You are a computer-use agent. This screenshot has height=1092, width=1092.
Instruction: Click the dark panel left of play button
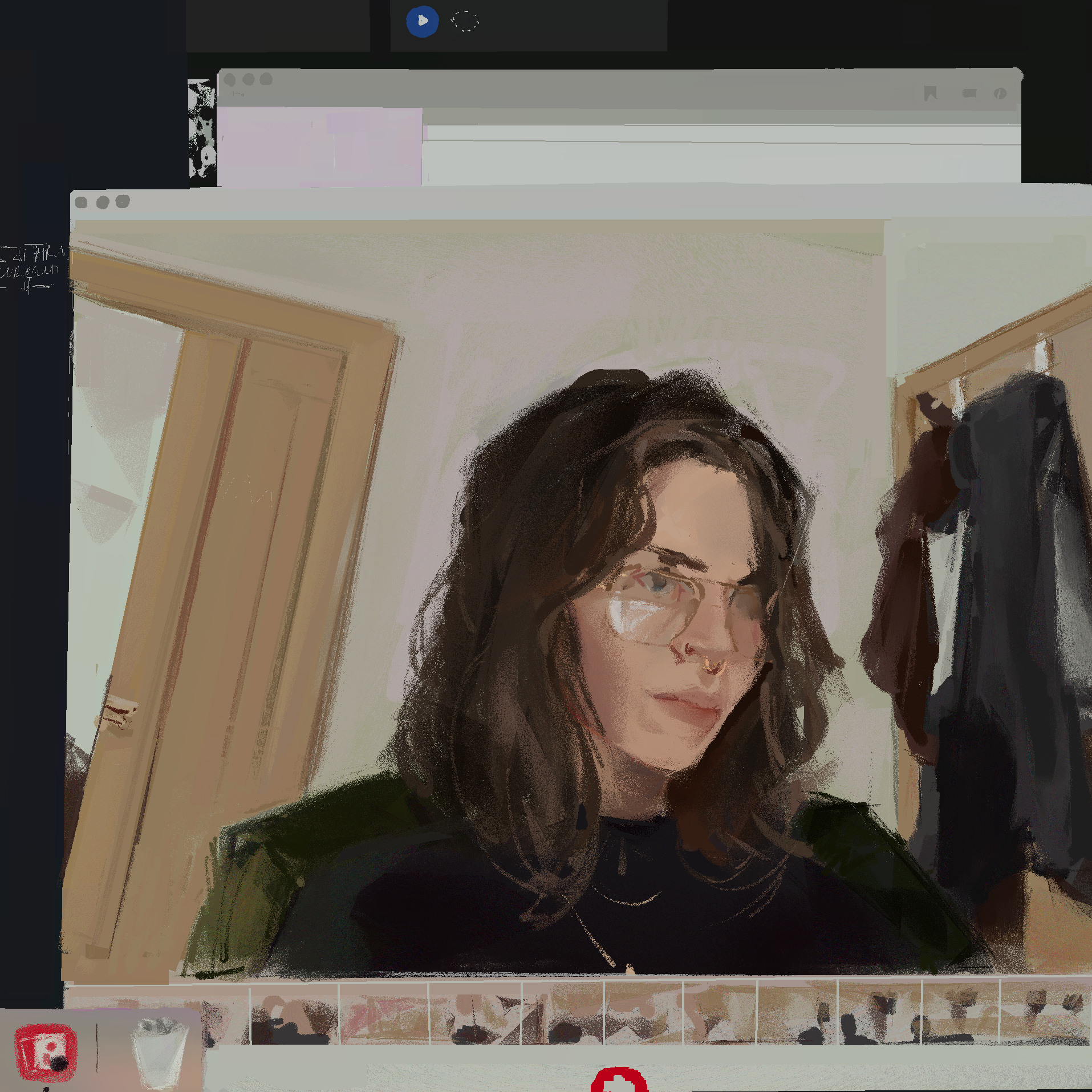coord(278,26)
